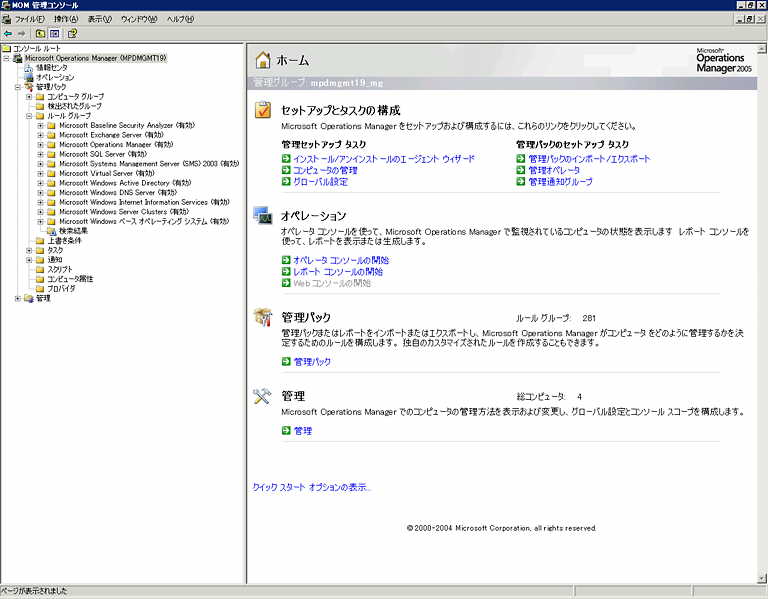Click green arrow beside グローバル設定
This screenshot has height=599, width=768.
click(287, 182)
